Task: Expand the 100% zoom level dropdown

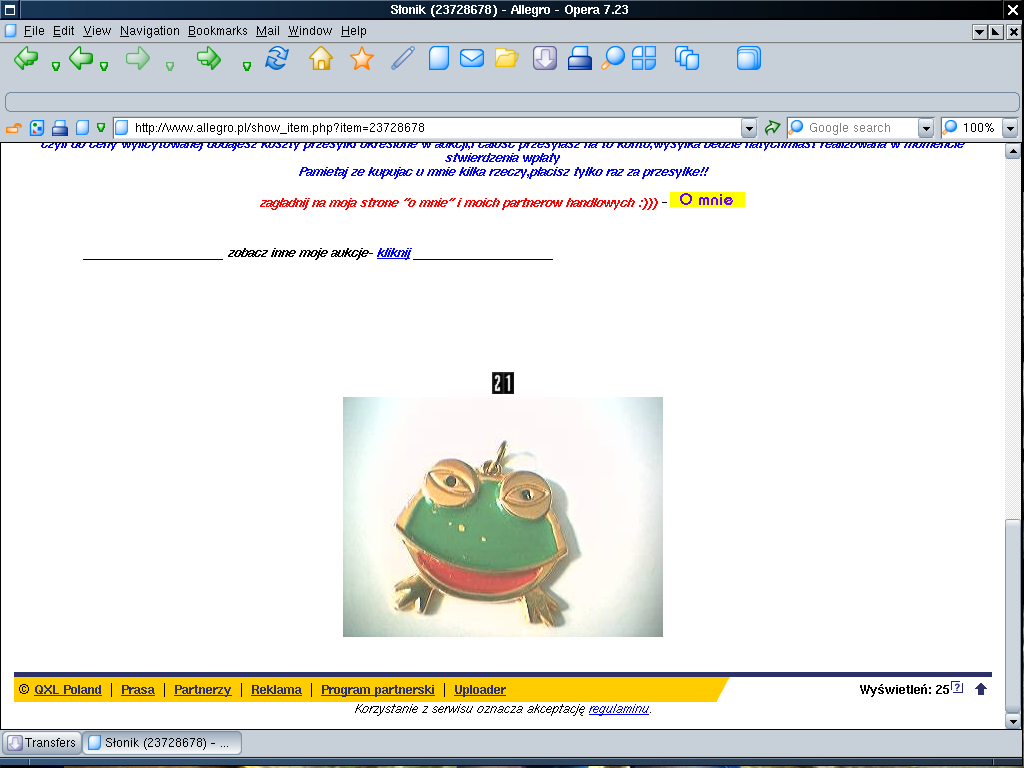Action: click(1009, 128)
